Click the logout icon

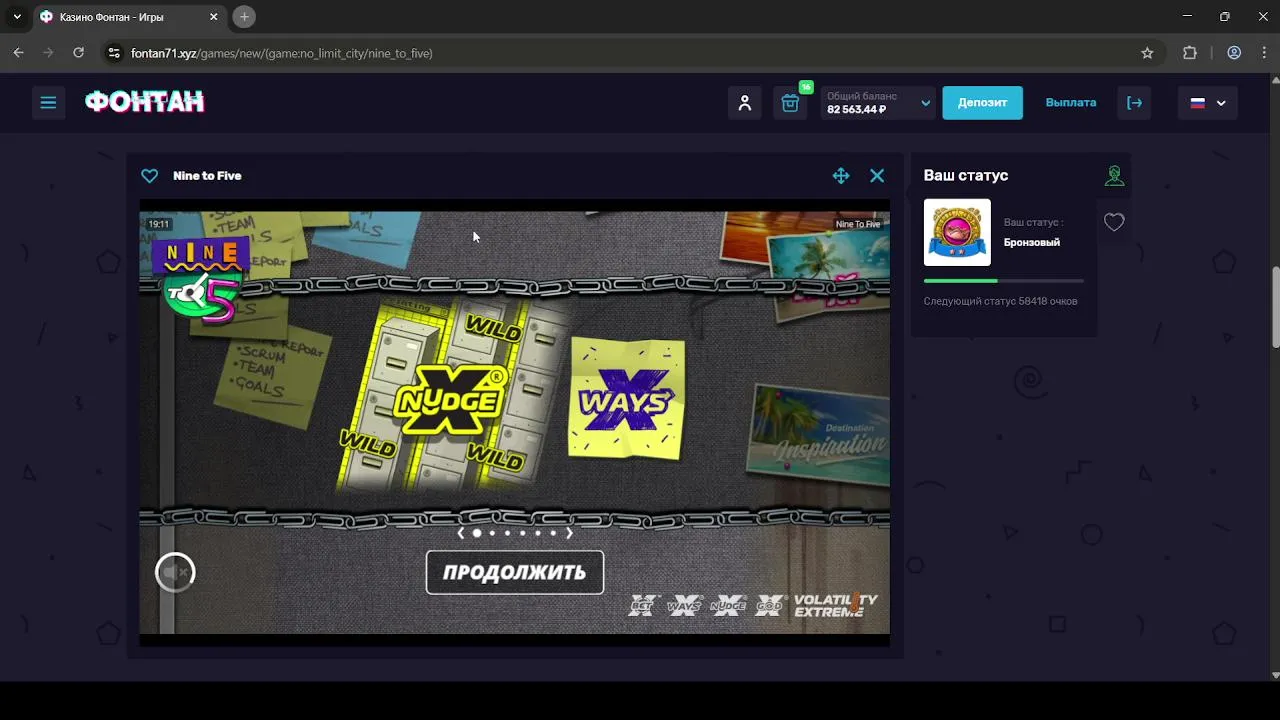pyautogui.click(x=1134, y=102)
